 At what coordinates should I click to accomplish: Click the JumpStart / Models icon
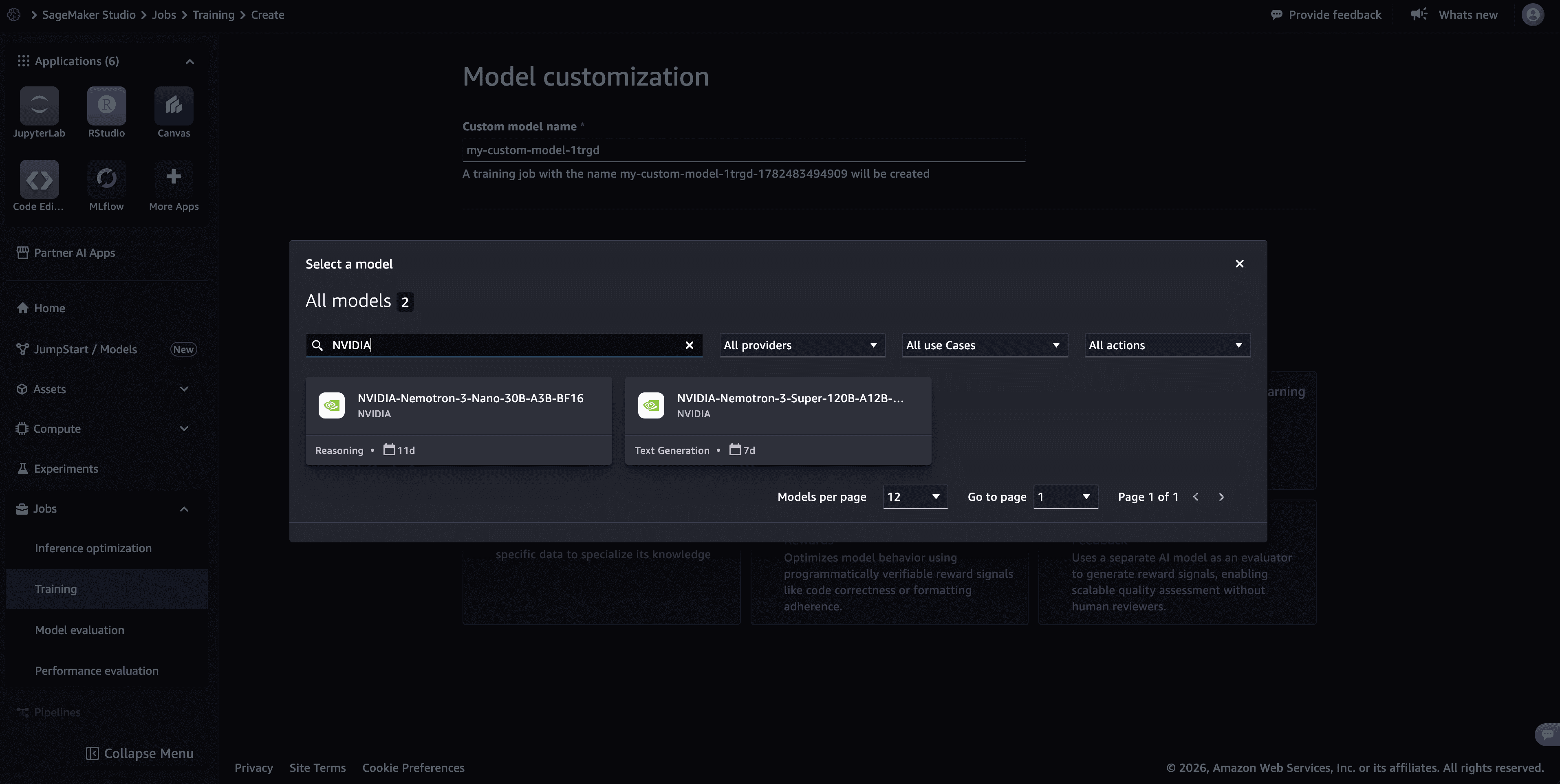pos(22,349)
